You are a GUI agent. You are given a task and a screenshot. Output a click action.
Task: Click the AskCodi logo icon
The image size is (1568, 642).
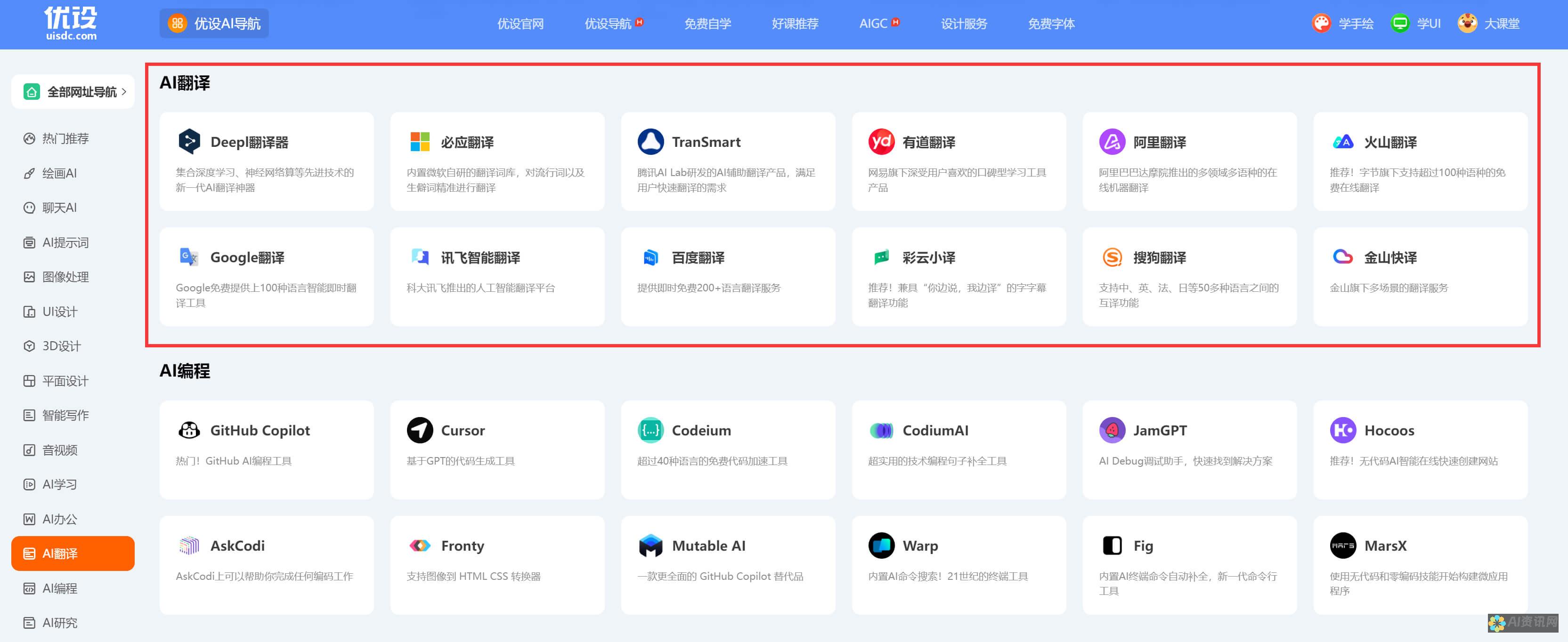pos(189,545)
